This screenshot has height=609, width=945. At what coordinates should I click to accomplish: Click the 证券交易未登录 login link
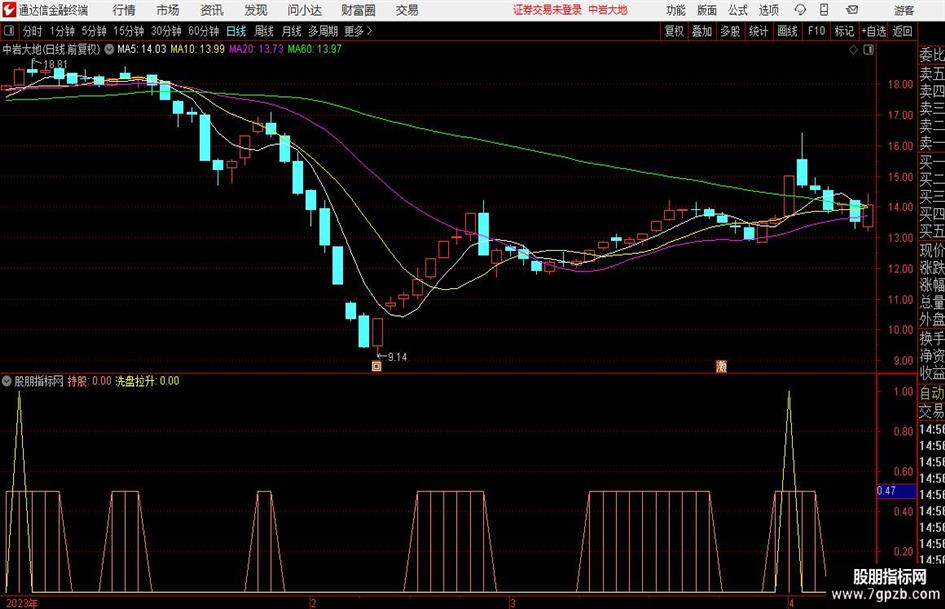[547, 10]
